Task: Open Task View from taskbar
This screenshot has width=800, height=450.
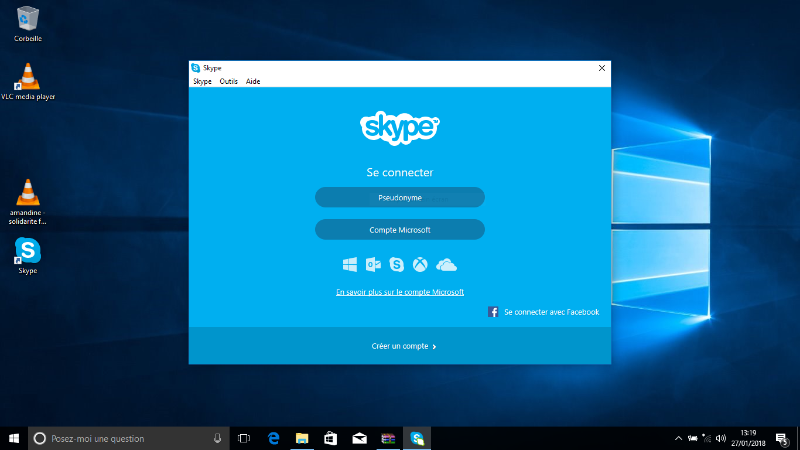Action: pos(244,438)
